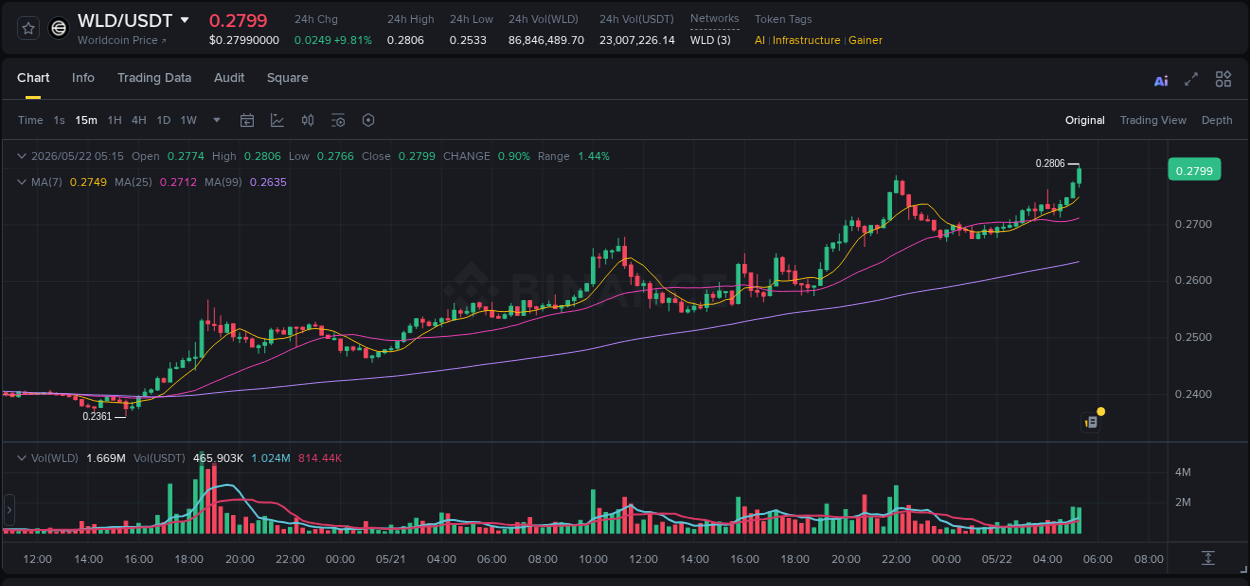Switch to the Chart tab
The width and height of the screenshot is (1250, 586).
click(x=33, y=78)
